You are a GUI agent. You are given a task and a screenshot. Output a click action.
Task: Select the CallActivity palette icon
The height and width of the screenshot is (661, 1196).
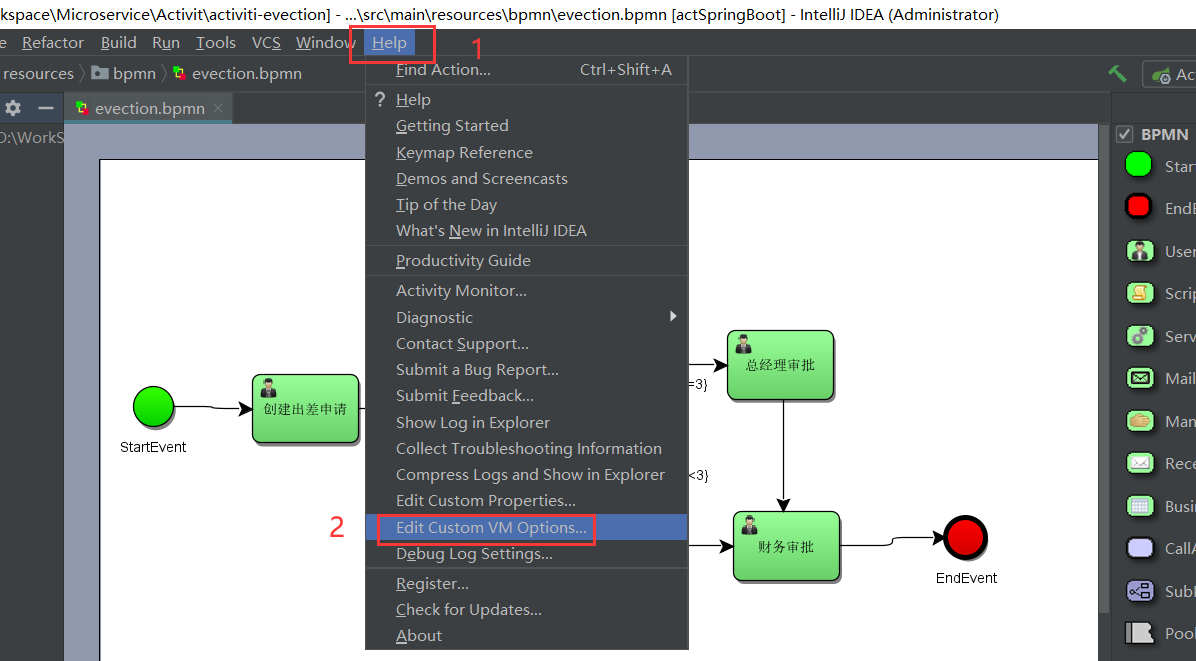pyautogui.click(x=1140, y=548)
